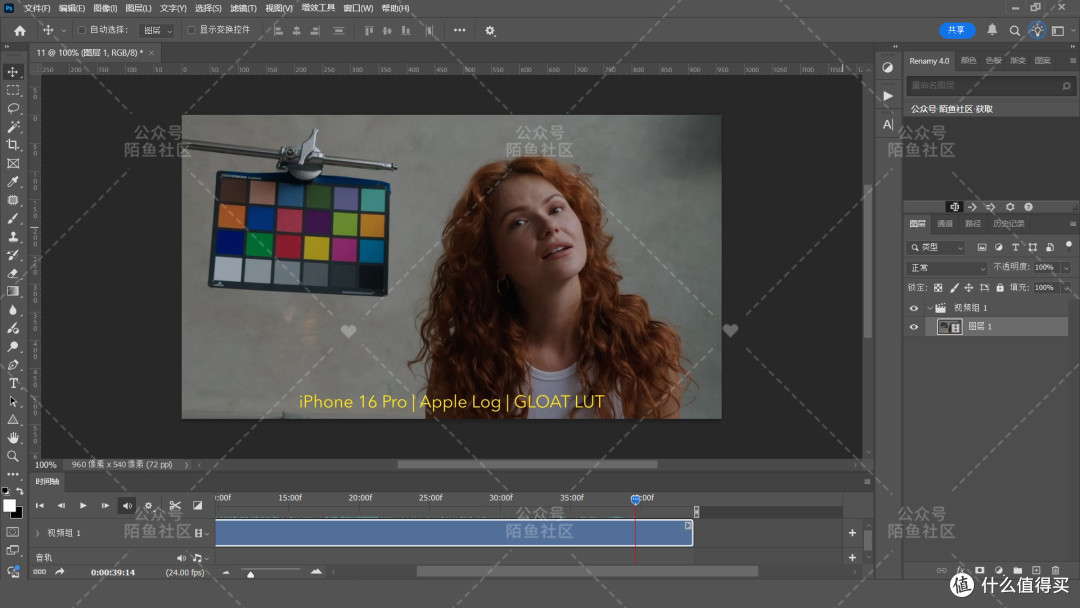
Task: Click the Renamy 重命名图层 search field
Action: click(x=989, y=85)
